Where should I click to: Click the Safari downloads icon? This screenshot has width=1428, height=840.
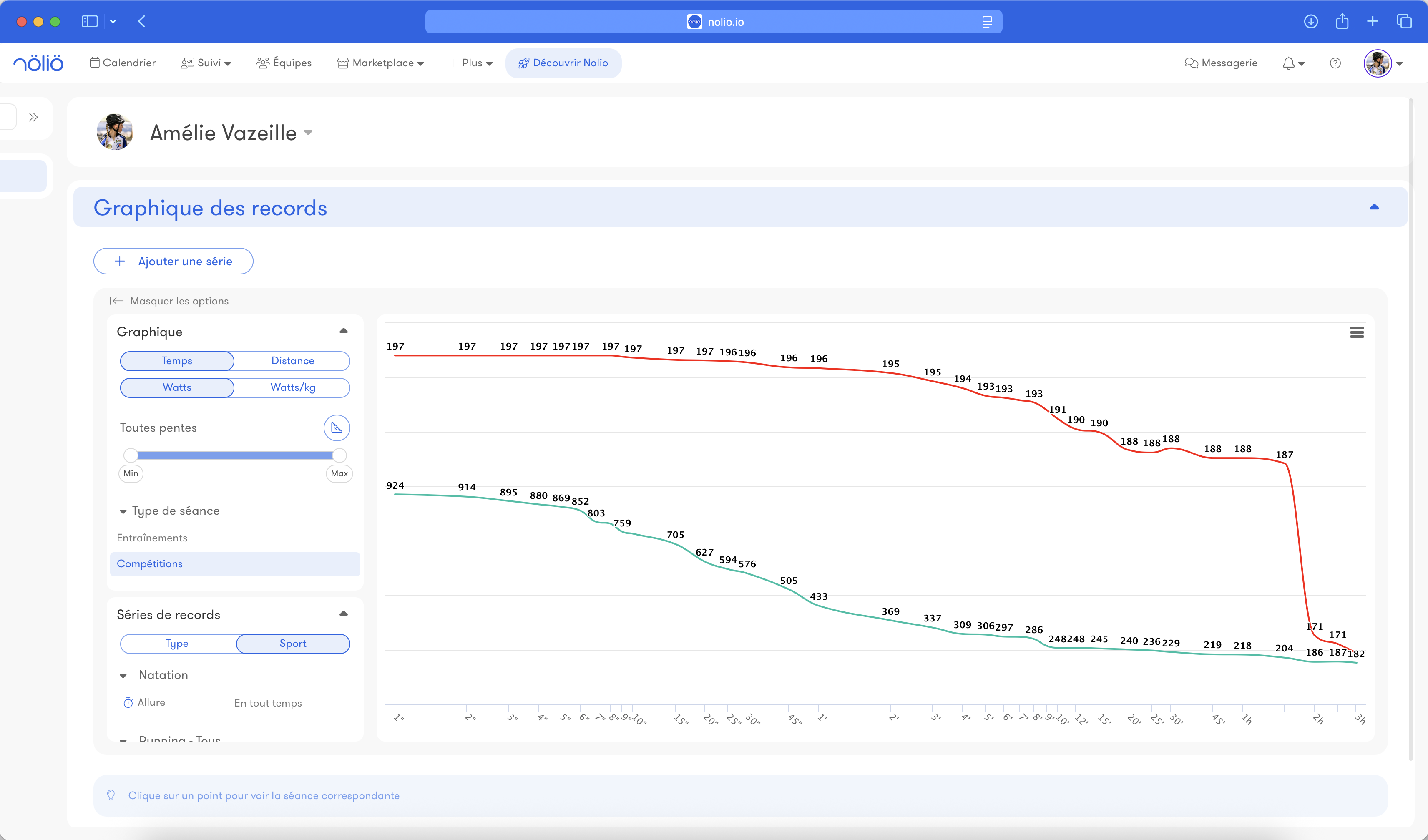click(x=1311, y=22)
